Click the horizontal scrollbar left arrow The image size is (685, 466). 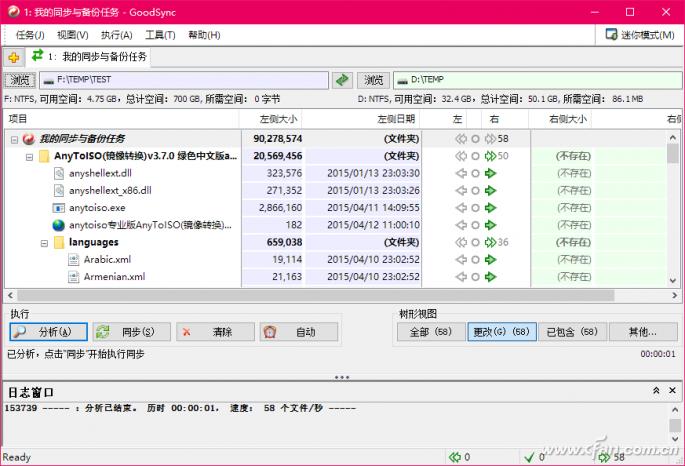pos(11,296)
